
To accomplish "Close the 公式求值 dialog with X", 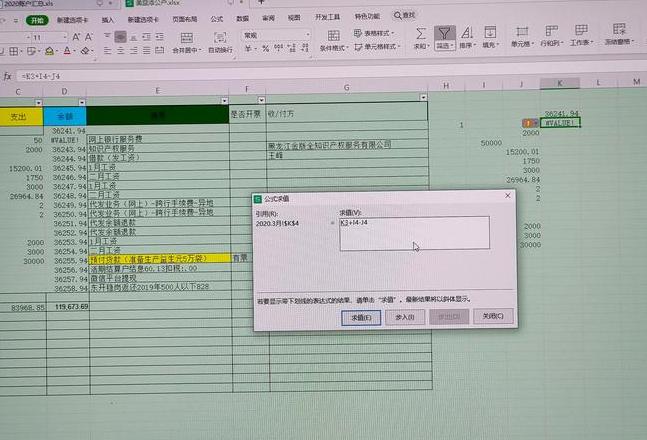I will (508, 196).
